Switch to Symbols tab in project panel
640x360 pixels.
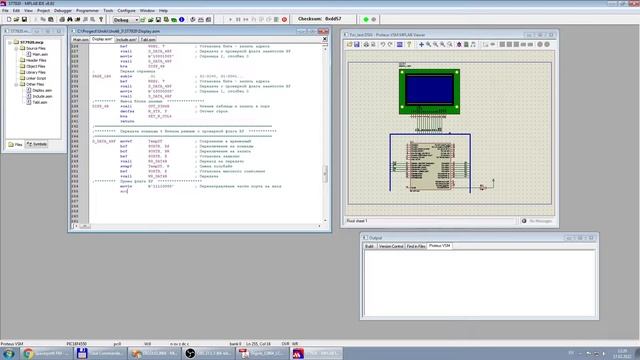point(37,144)
